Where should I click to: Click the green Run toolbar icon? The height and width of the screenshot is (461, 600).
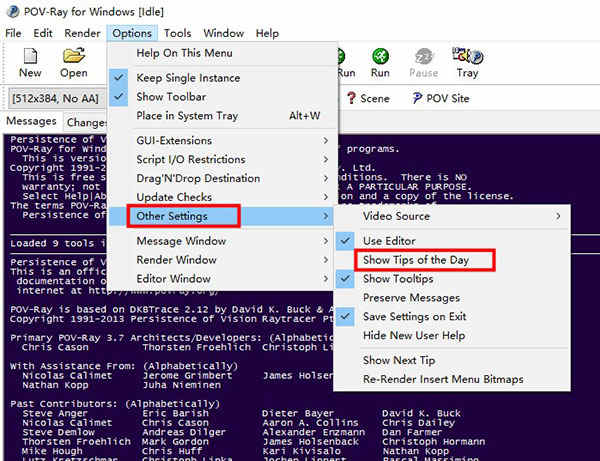coord(380,56)
